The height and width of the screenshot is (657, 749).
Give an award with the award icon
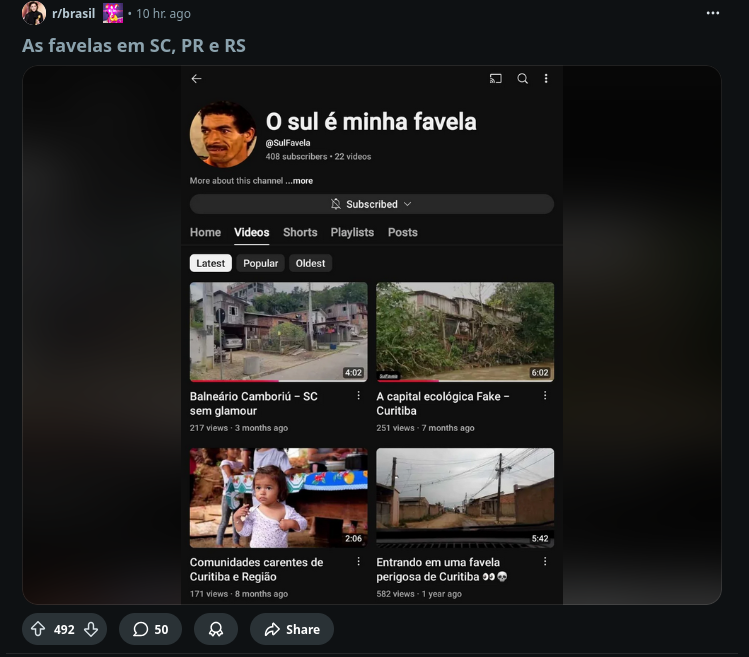(x=216, y=629)
